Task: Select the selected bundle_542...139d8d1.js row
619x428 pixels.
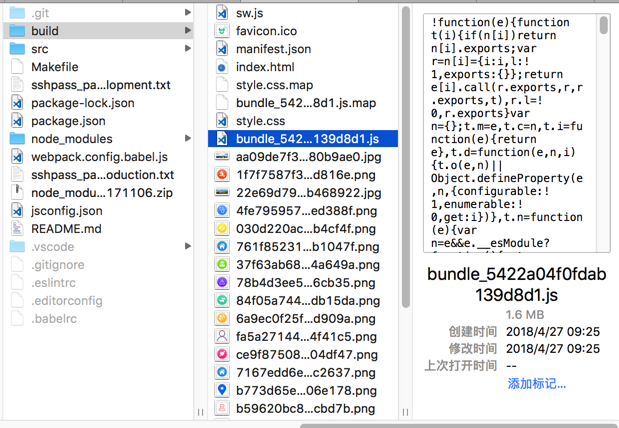Action: pyautogui.click(x=303, y=139)
